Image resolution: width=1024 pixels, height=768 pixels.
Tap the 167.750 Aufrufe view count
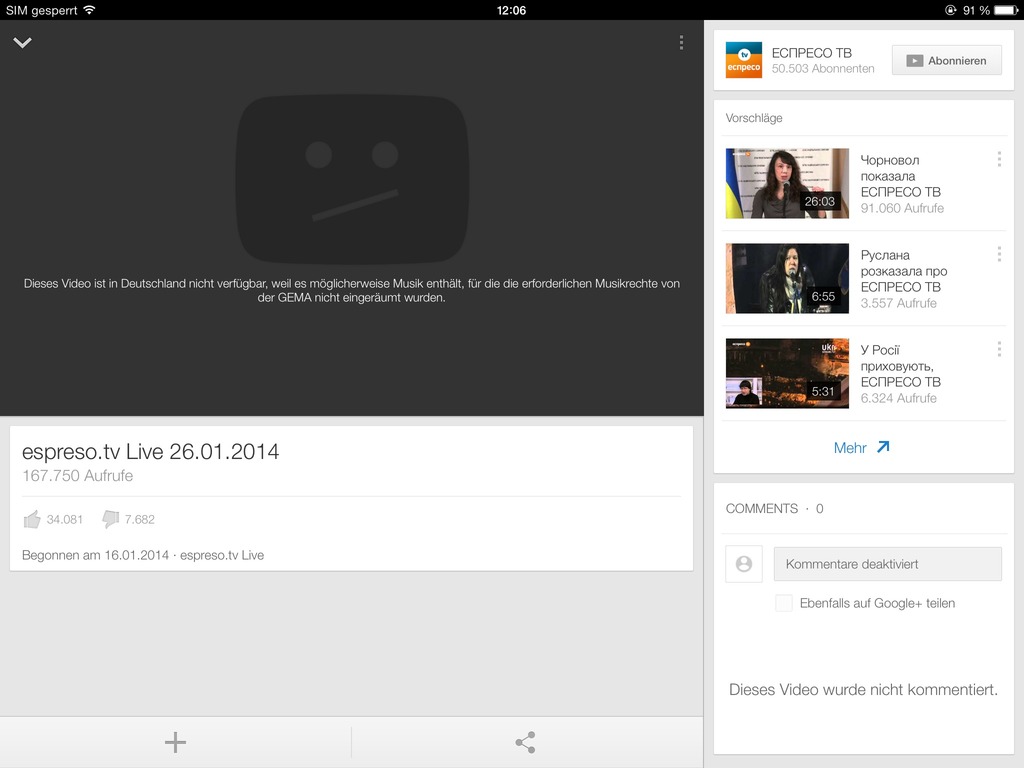(x=78, y=475)
